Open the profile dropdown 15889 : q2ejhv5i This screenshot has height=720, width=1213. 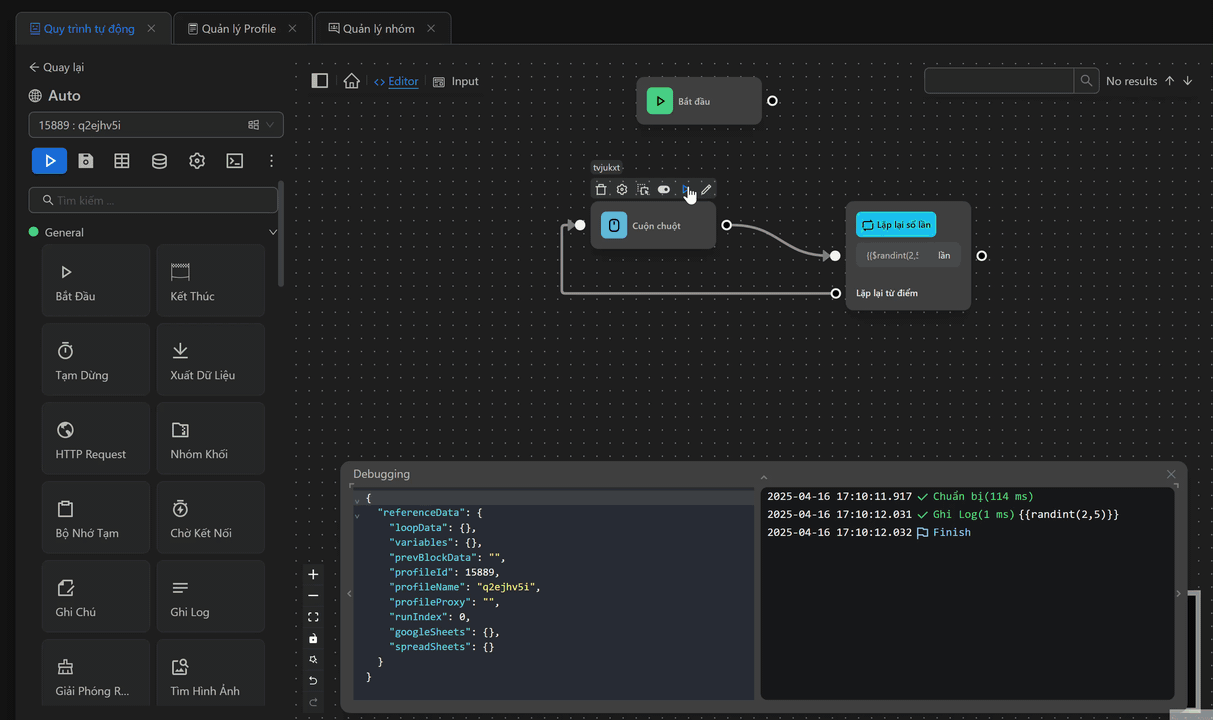pyautogui.click(x=156, y=125)
